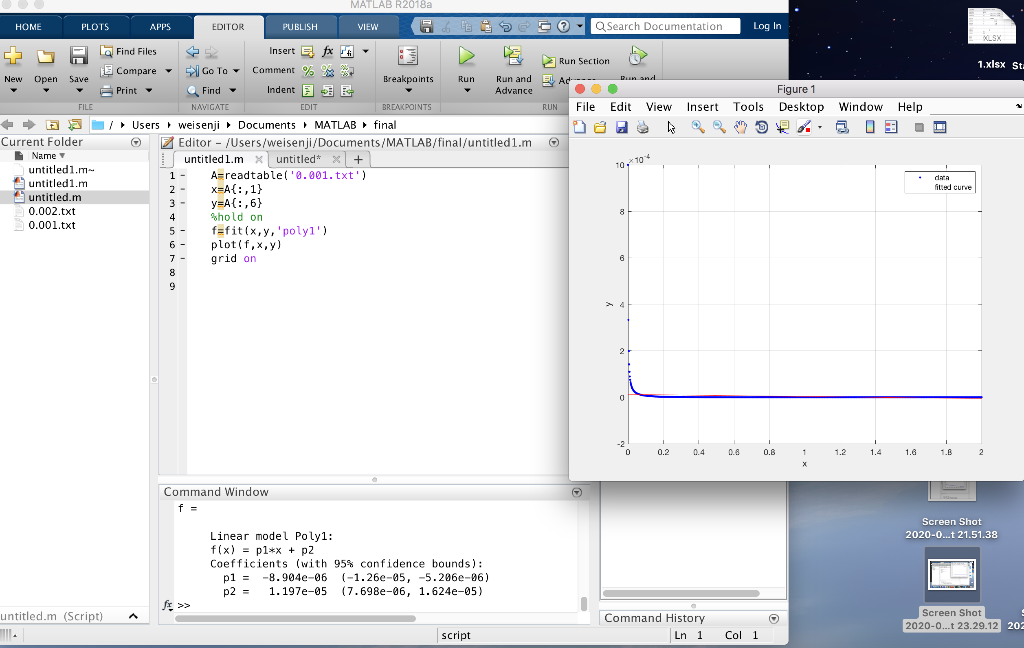Toggle Insert Legend in Figure toolbar

pos(890,128)
